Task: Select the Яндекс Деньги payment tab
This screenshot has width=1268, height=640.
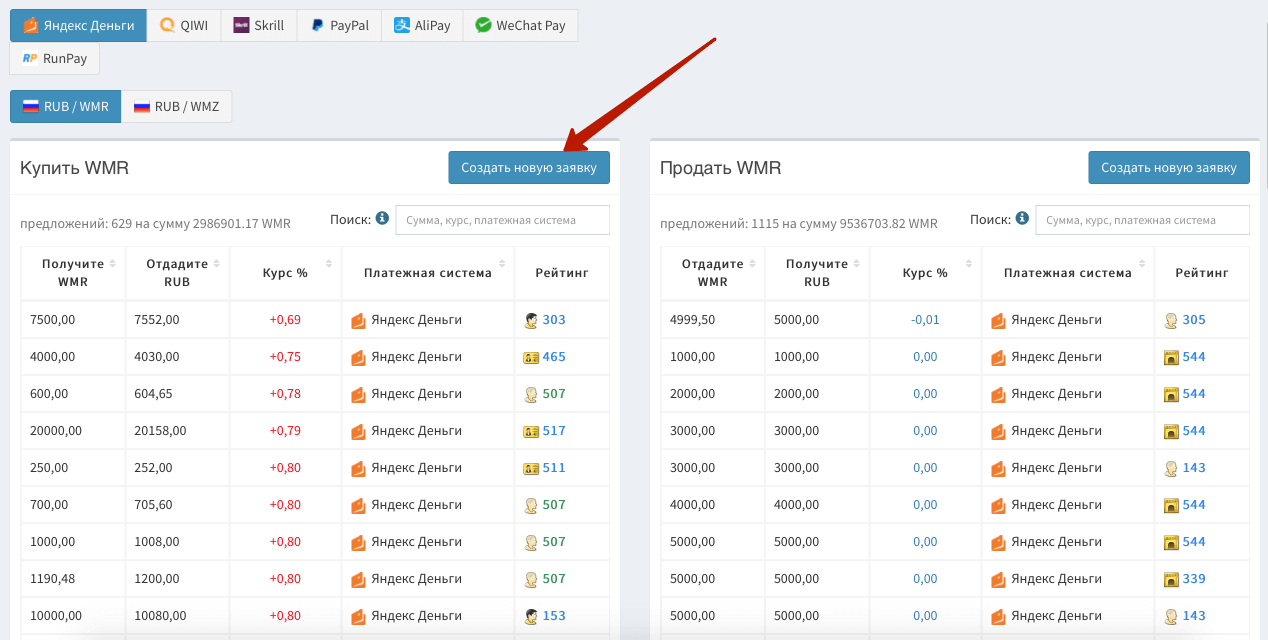Action: point(78,25)
